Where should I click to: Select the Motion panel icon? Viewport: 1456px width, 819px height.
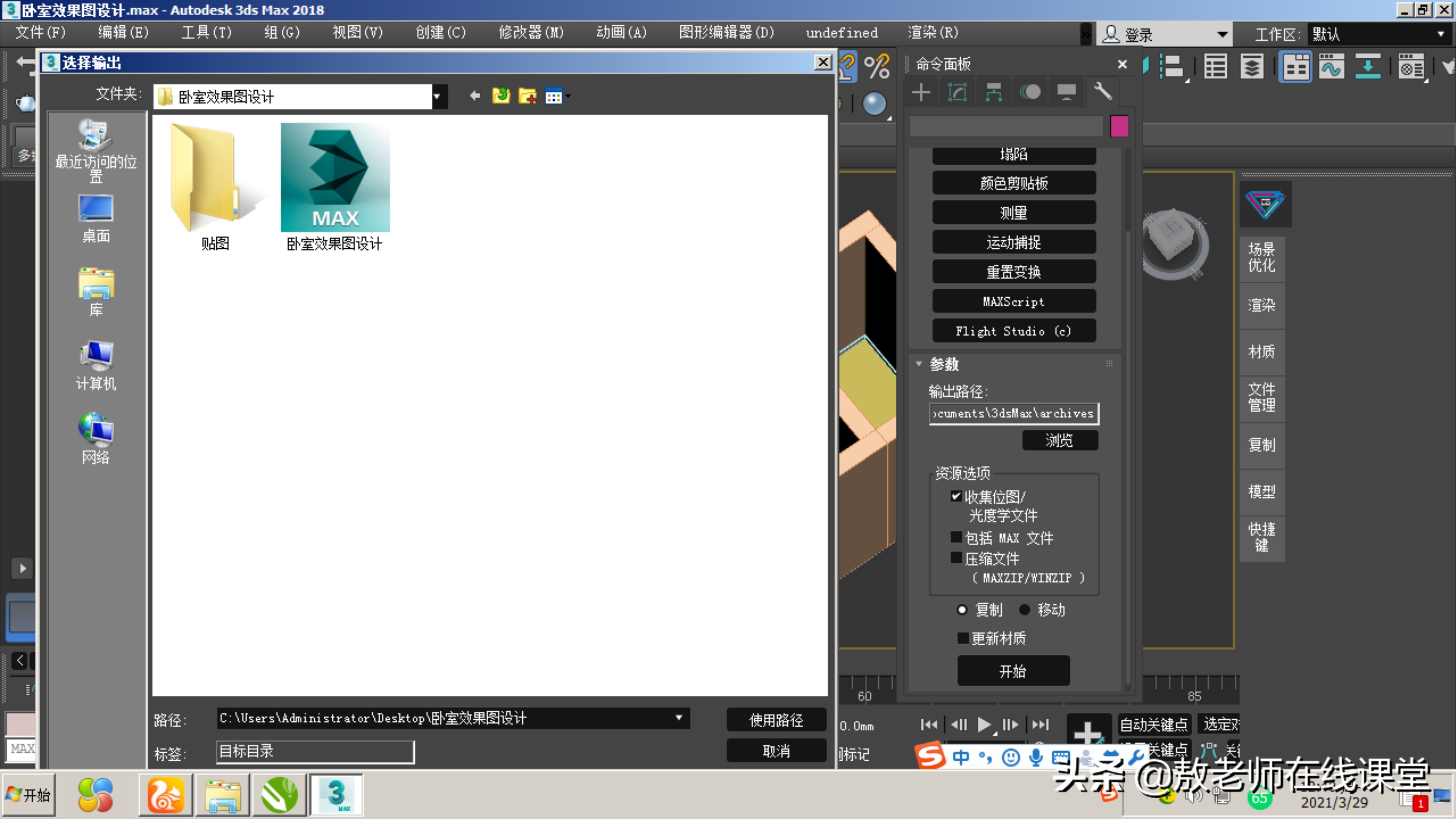point(1030,92)
